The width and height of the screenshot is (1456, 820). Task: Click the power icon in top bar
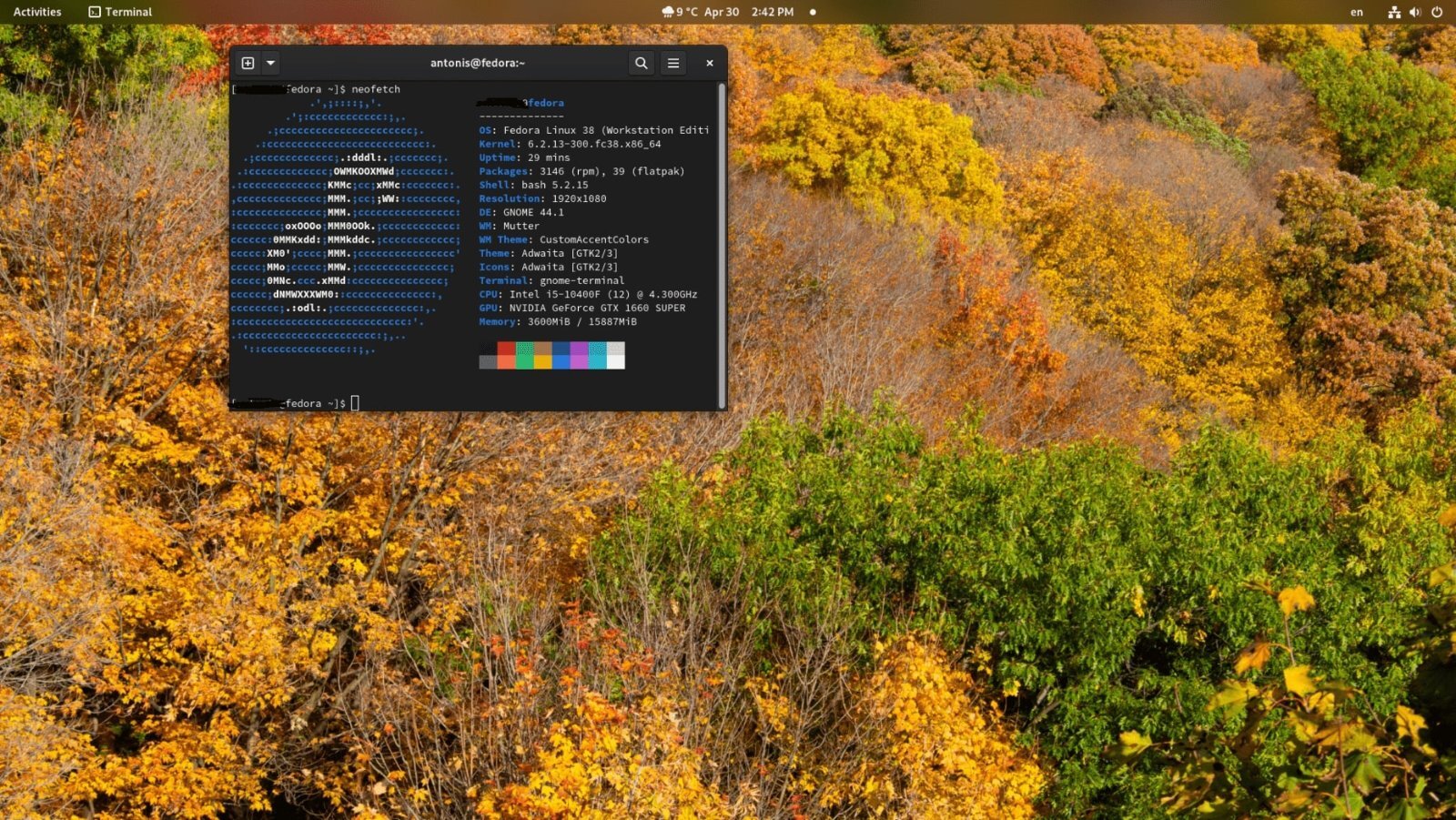point(1437,12)
